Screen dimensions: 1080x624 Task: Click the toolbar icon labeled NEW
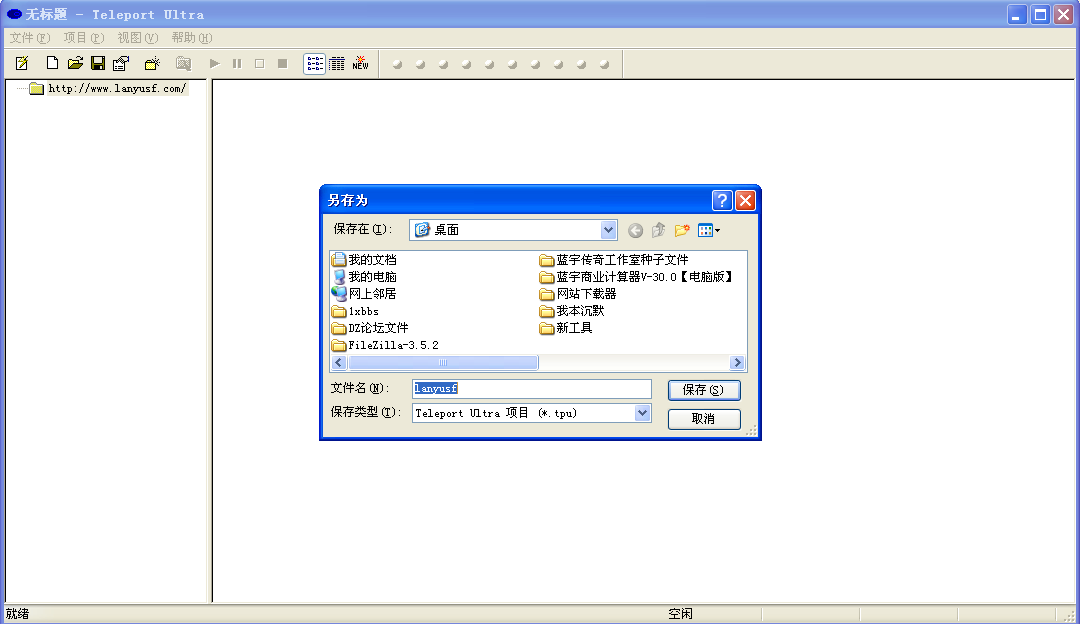[x=360, y=64]
